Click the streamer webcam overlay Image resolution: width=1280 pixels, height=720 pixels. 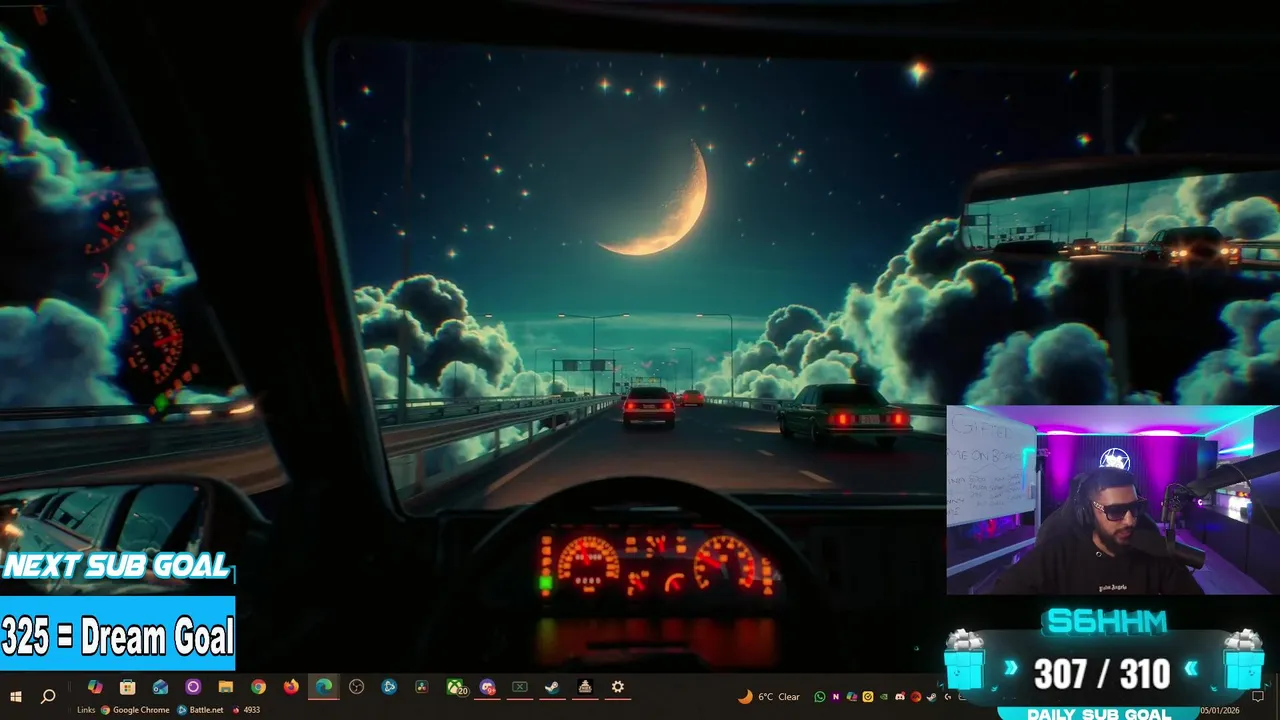[1113, 500]
